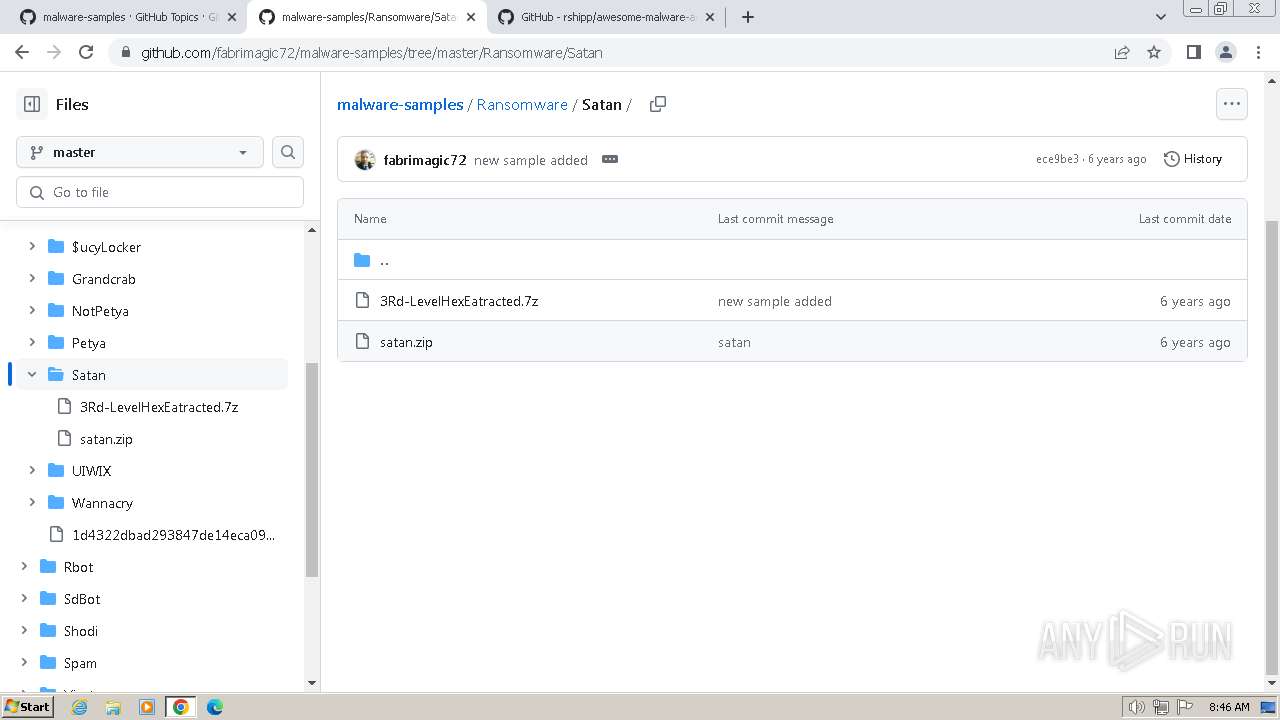Screen dimensions: 1280x720
Task: Copy path icon next to Satan
Action: (x=658, y=104)
